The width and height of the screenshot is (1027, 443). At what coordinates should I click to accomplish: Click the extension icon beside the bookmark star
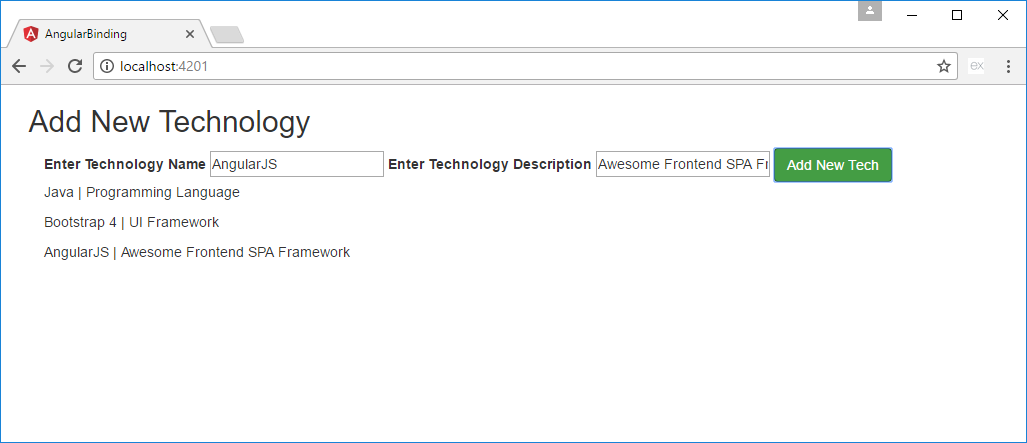pyautogui.click(x=977, y=66)
